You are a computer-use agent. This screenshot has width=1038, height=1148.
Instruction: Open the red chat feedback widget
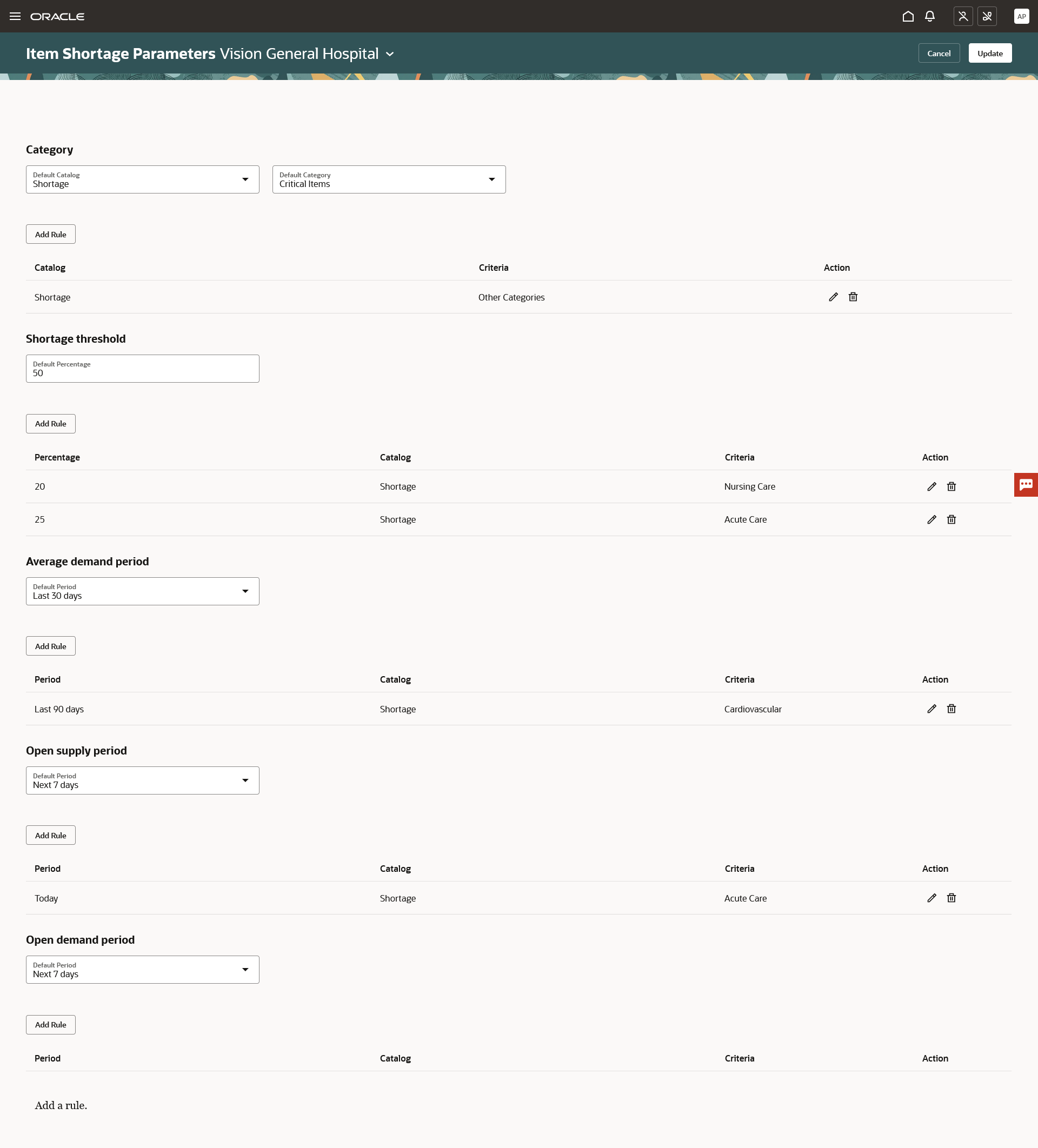point(1026,485)
